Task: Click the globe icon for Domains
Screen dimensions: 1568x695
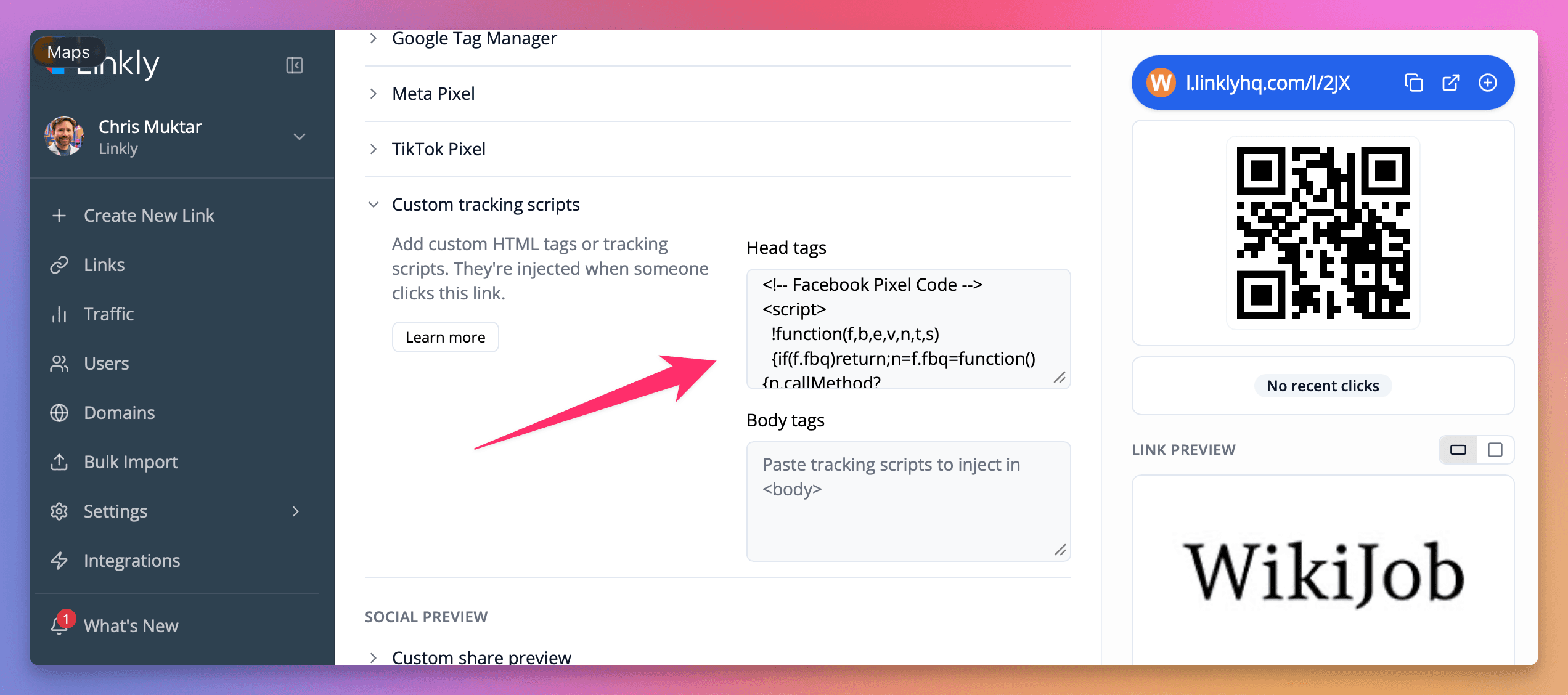Action: pos(59,413)
